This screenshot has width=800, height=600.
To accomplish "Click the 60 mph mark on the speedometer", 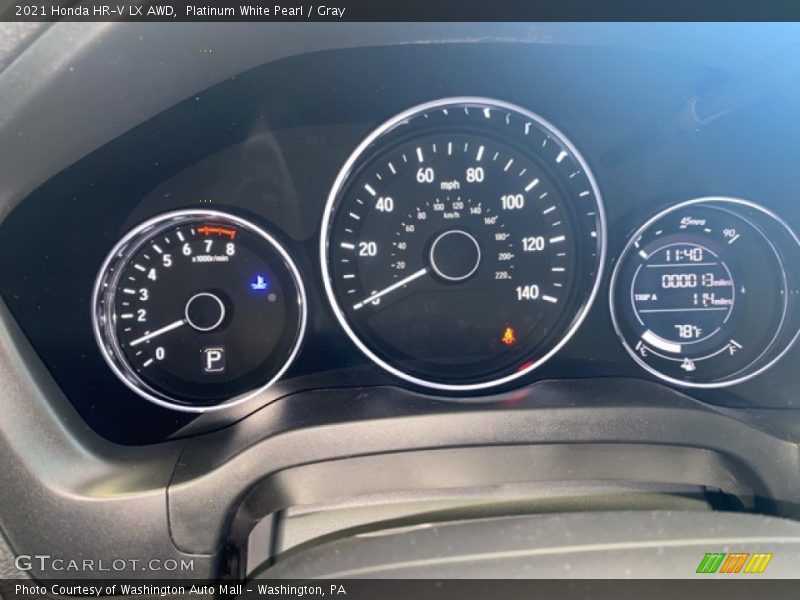I will [425, 175].
